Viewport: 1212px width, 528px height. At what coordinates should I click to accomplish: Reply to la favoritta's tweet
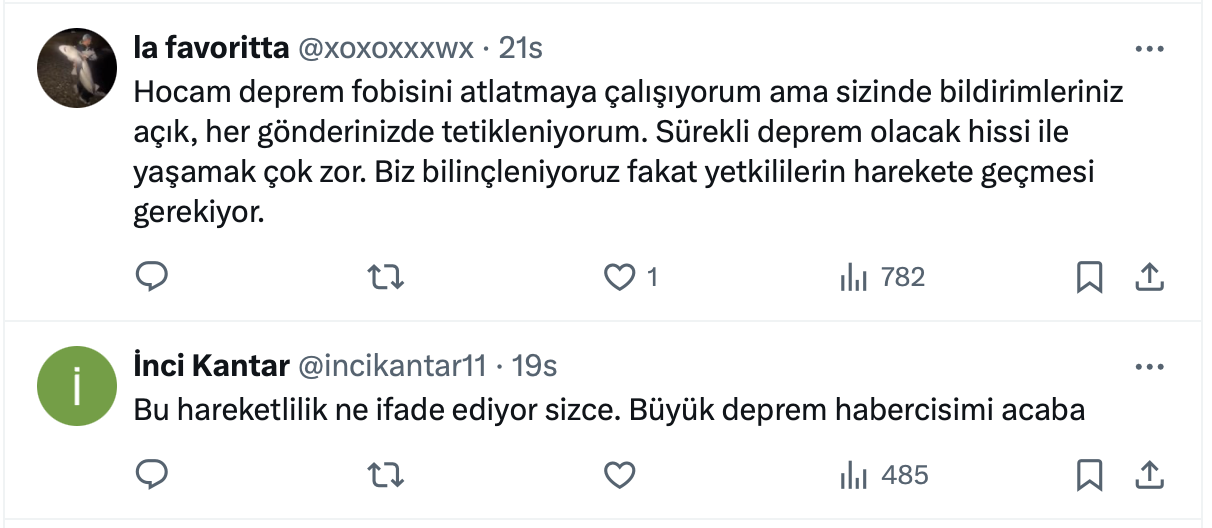coord(151,277)
